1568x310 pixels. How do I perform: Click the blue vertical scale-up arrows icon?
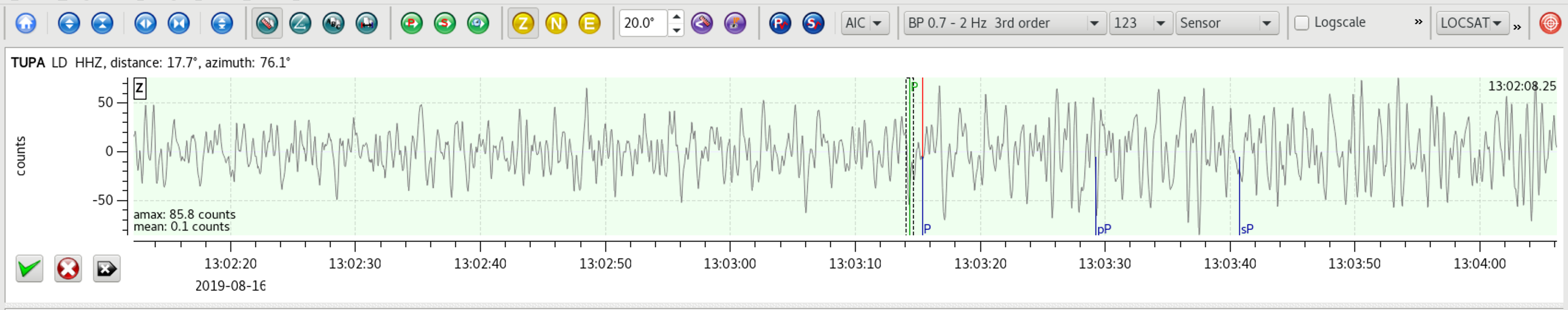69,23
